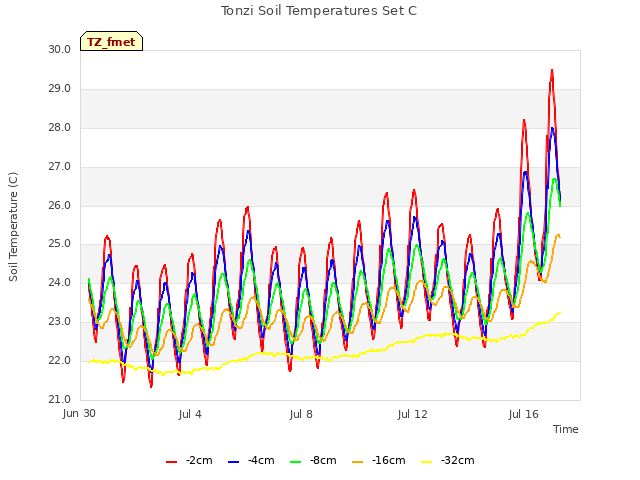Click the 26.0 y-axis tick label

pos(60,205)
